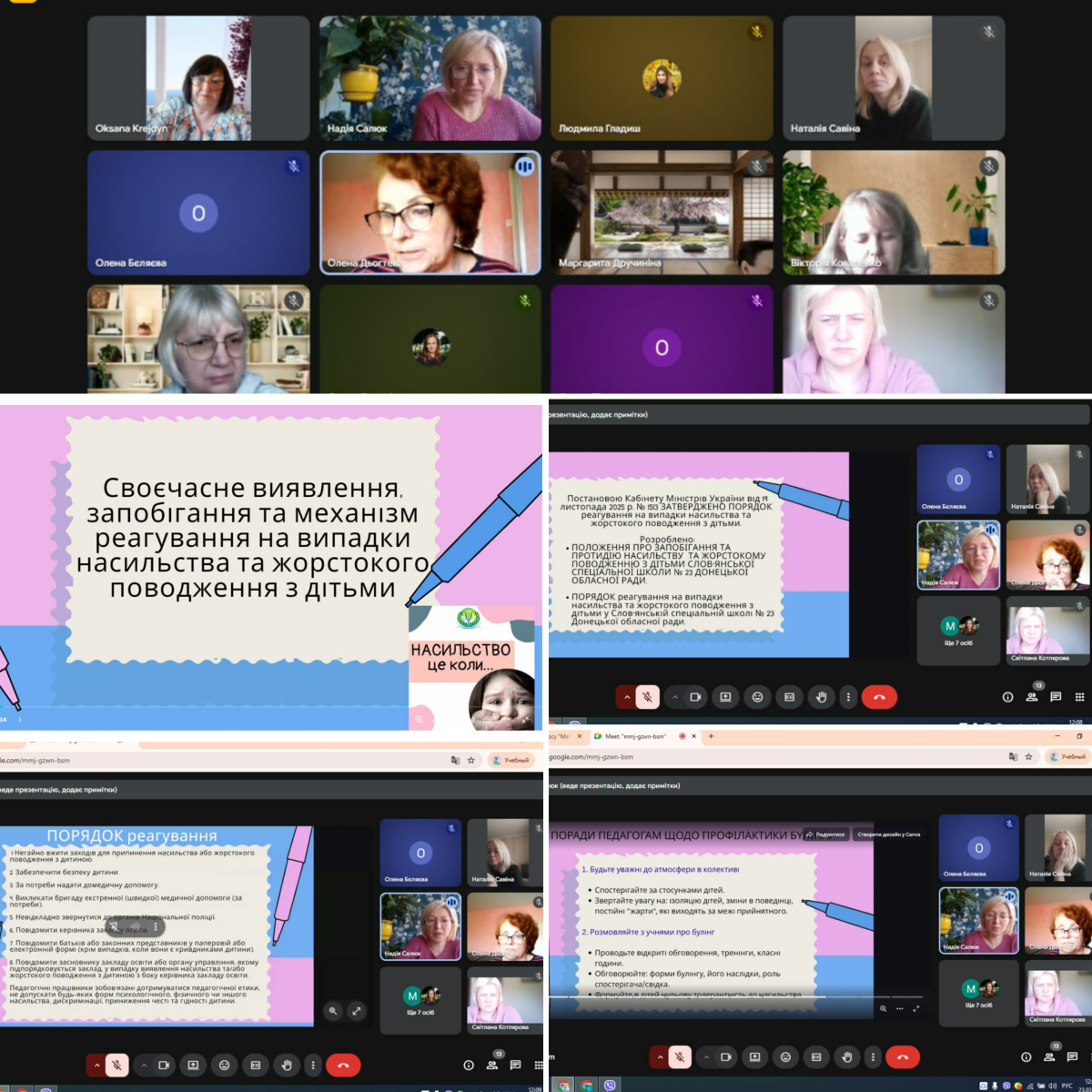
Task: Open activities grid icon in "Постановою Кабінету" window
Action: pyautogui.click(x=1079, y=697)
